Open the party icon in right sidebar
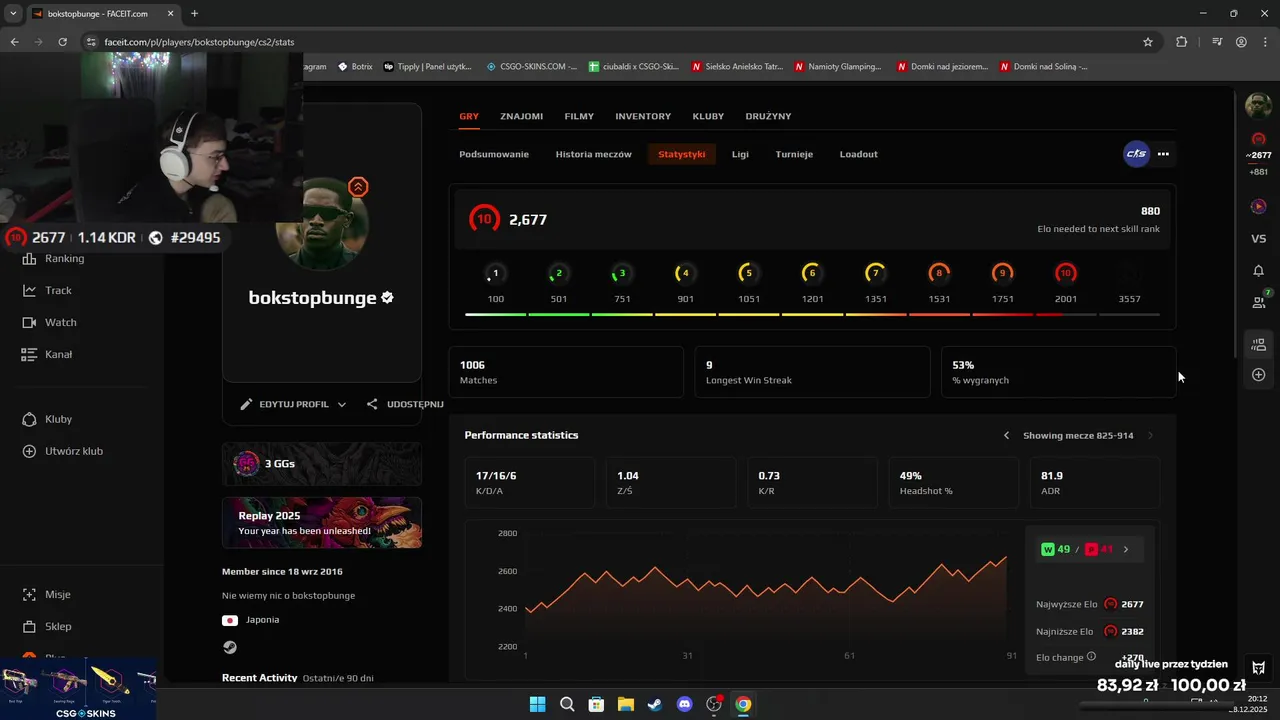The width and height of the screenshot is (1280, 720). tap(1259, 345)
